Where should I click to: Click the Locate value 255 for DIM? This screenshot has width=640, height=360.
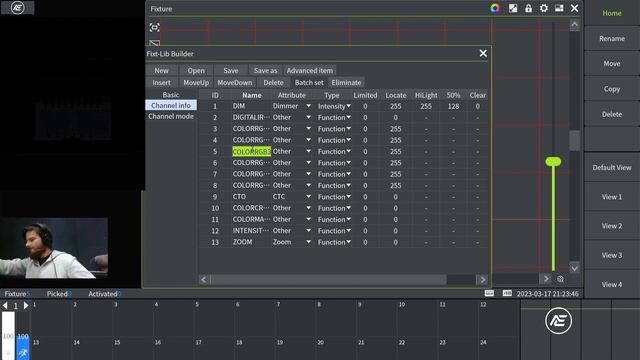[396, 106]
